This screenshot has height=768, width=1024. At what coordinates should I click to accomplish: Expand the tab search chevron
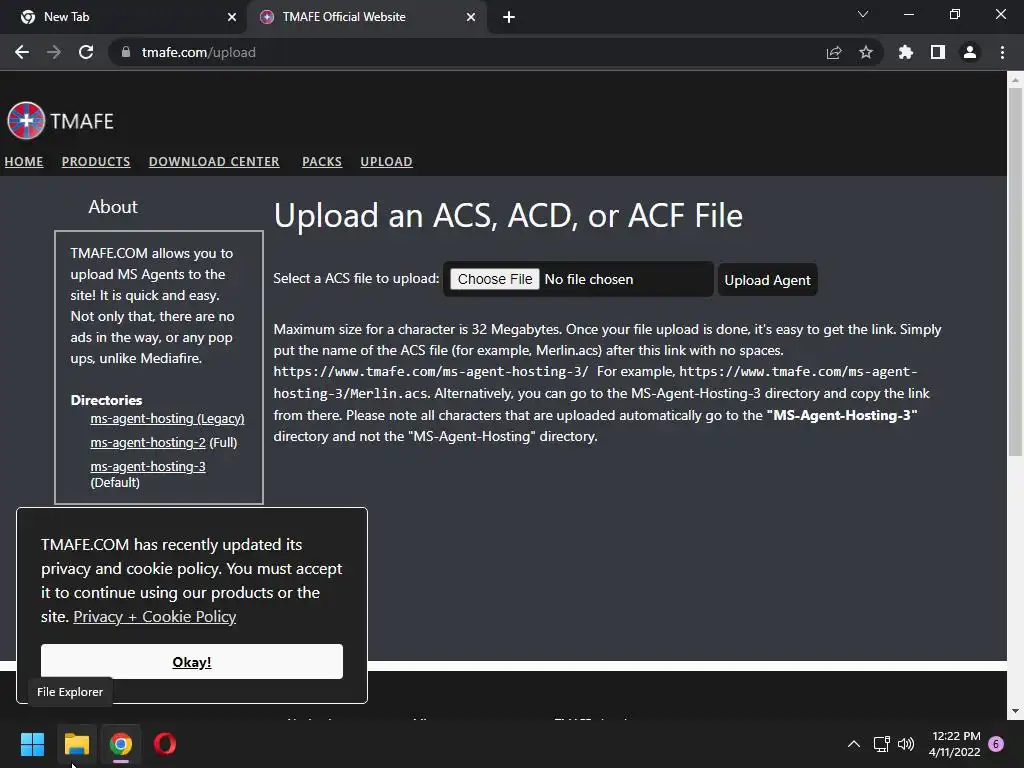tap(863, 14)
